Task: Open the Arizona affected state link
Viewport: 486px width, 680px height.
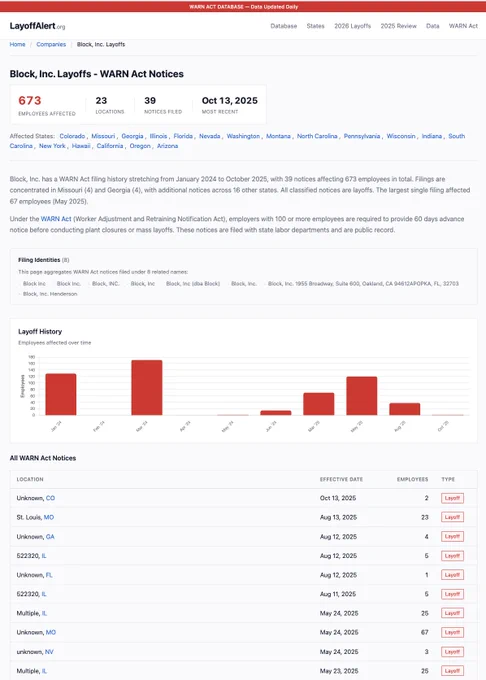Action: click(167, 146)
